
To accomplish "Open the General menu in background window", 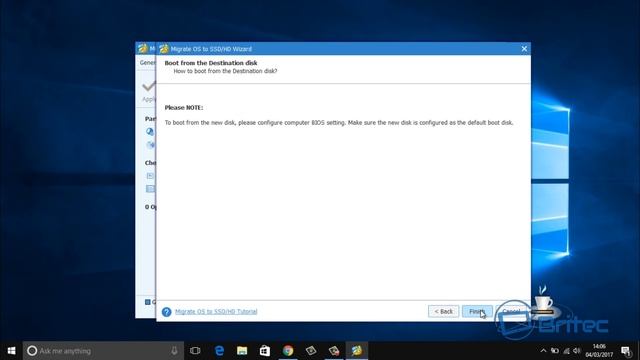I will (147, 62).
